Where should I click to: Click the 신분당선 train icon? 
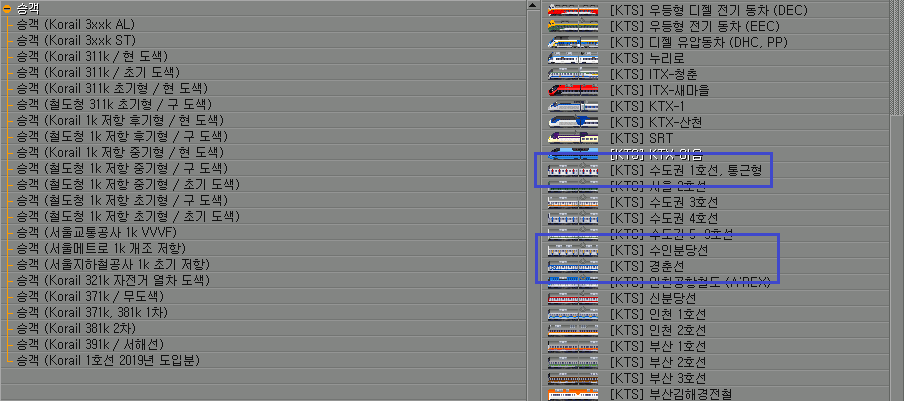[x=573, y=298]
